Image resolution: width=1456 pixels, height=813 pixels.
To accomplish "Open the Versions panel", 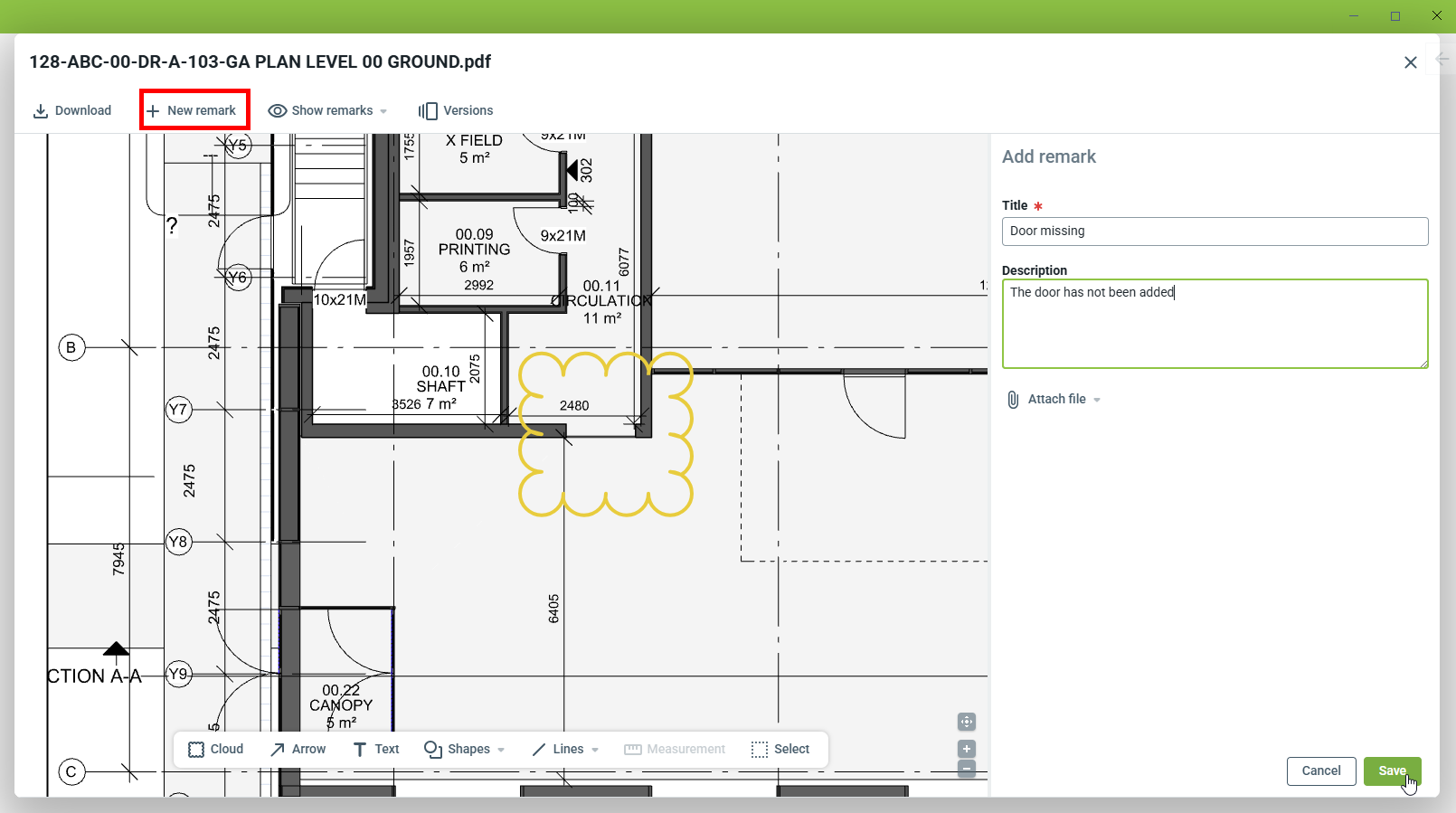I will [x=456, y=110].
